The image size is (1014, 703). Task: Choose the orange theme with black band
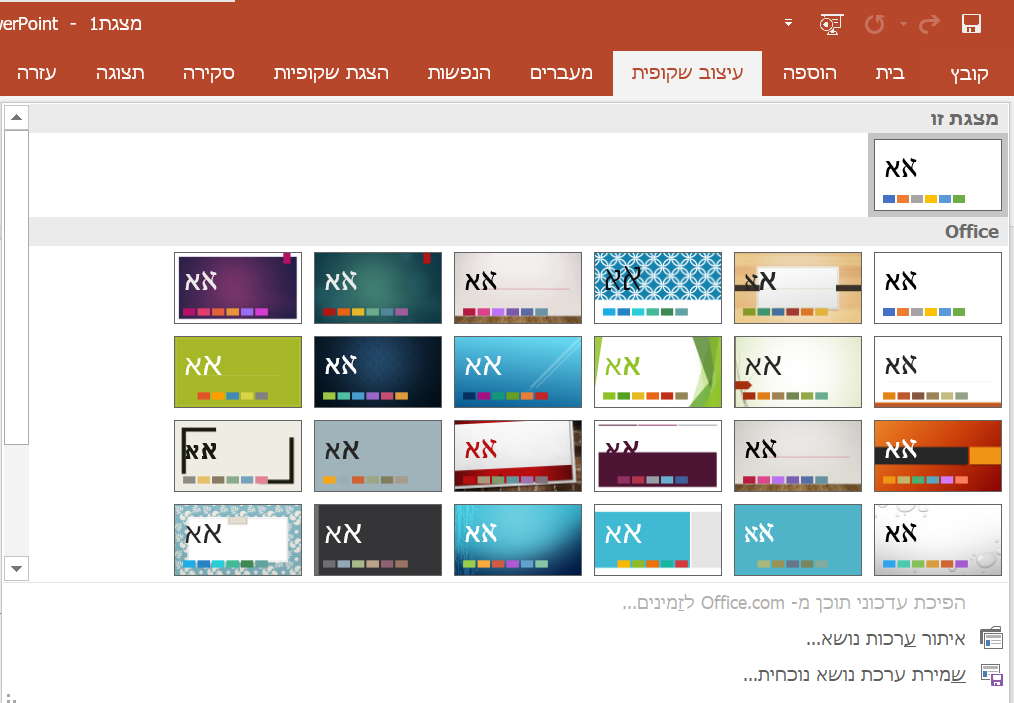938,456
